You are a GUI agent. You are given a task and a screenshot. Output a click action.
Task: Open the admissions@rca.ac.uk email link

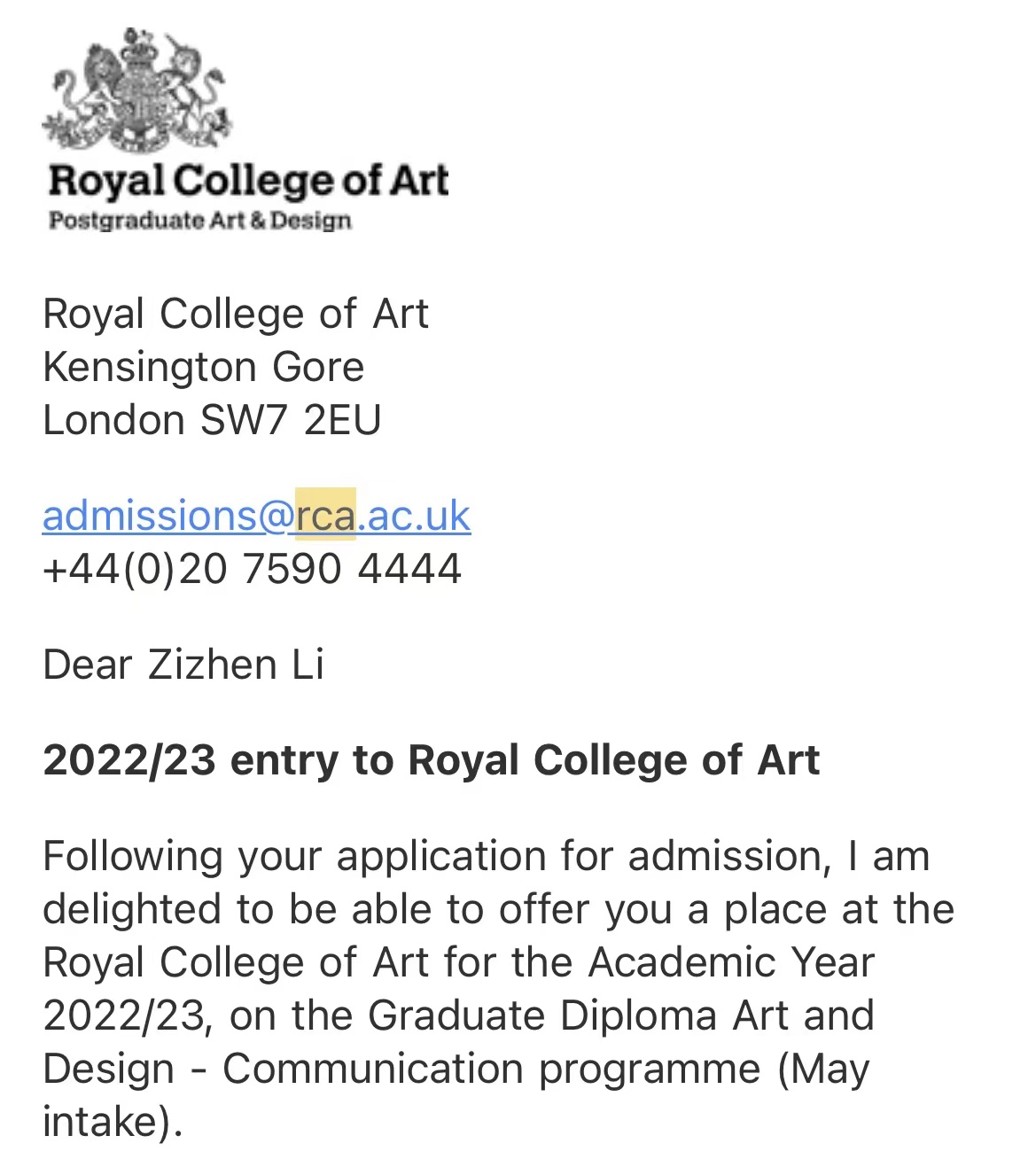point(256,516)
